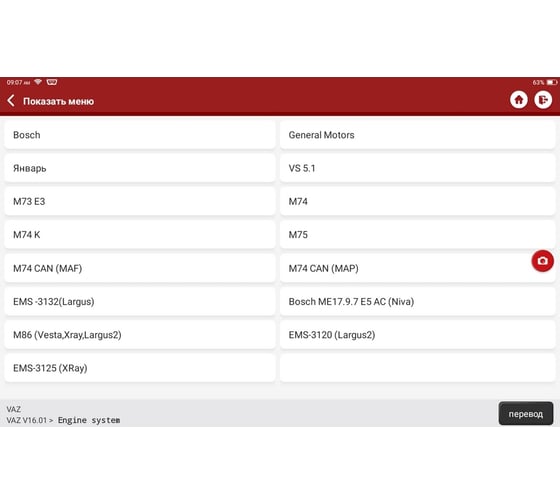
Task: Tap the VCI connector status icon
Action: pos(51,82)
